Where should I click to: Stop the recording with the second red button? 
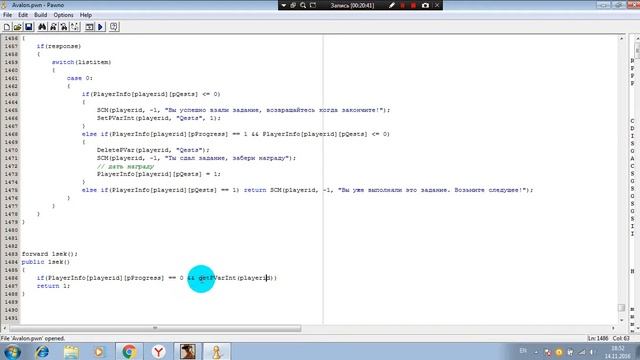(x=413, y=5)
